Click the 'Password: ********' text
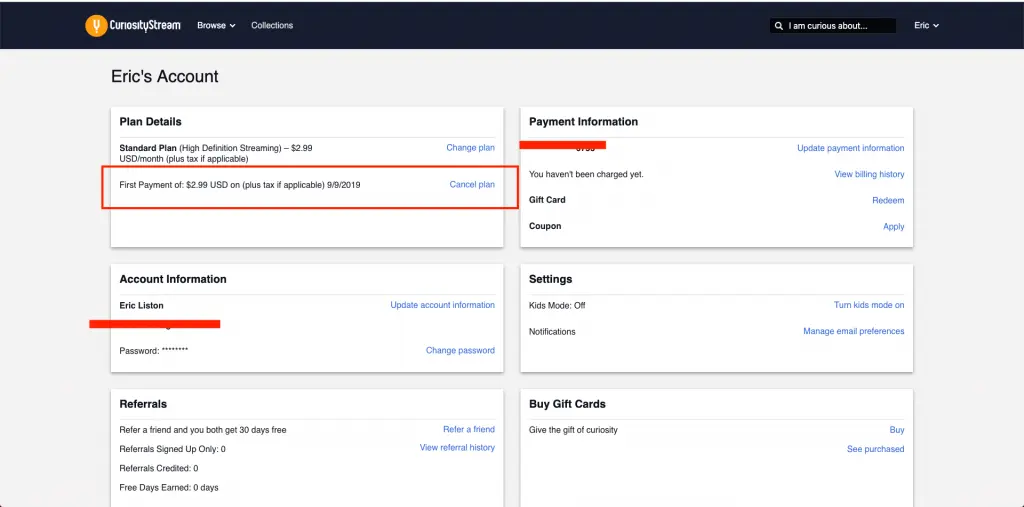 click(154, 351)
